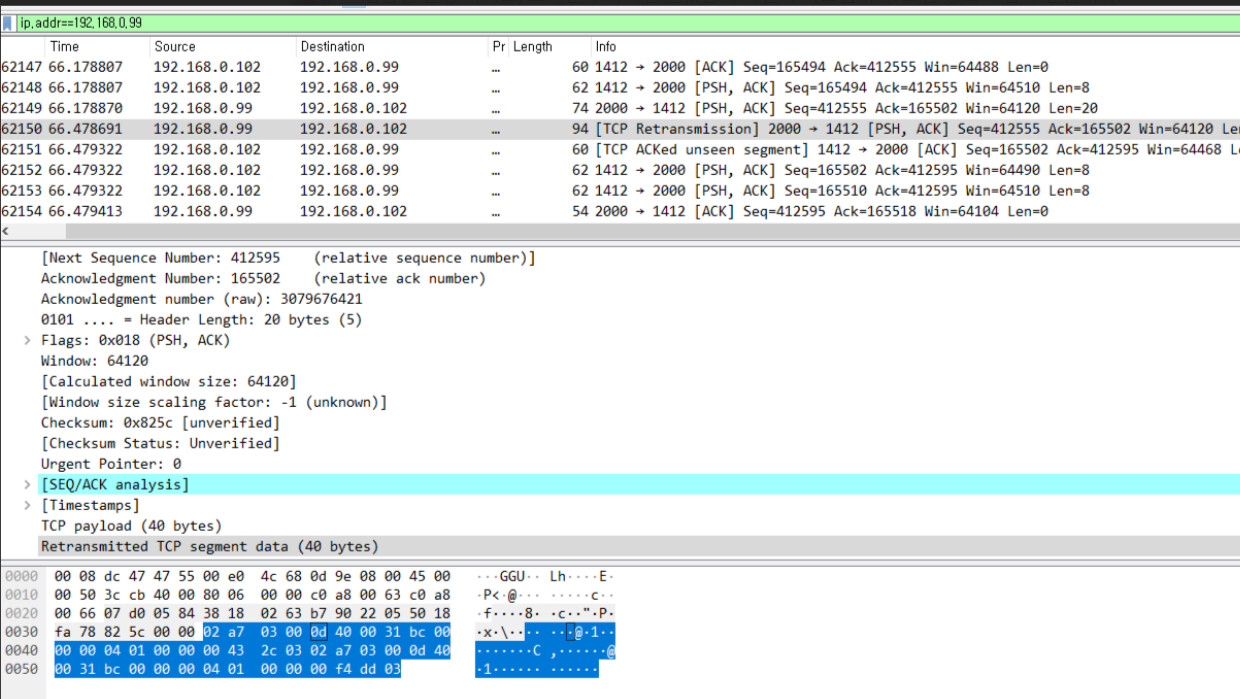
Task: Select the Urgent Pointer: 0 line
Action: [x=111, y=464]
